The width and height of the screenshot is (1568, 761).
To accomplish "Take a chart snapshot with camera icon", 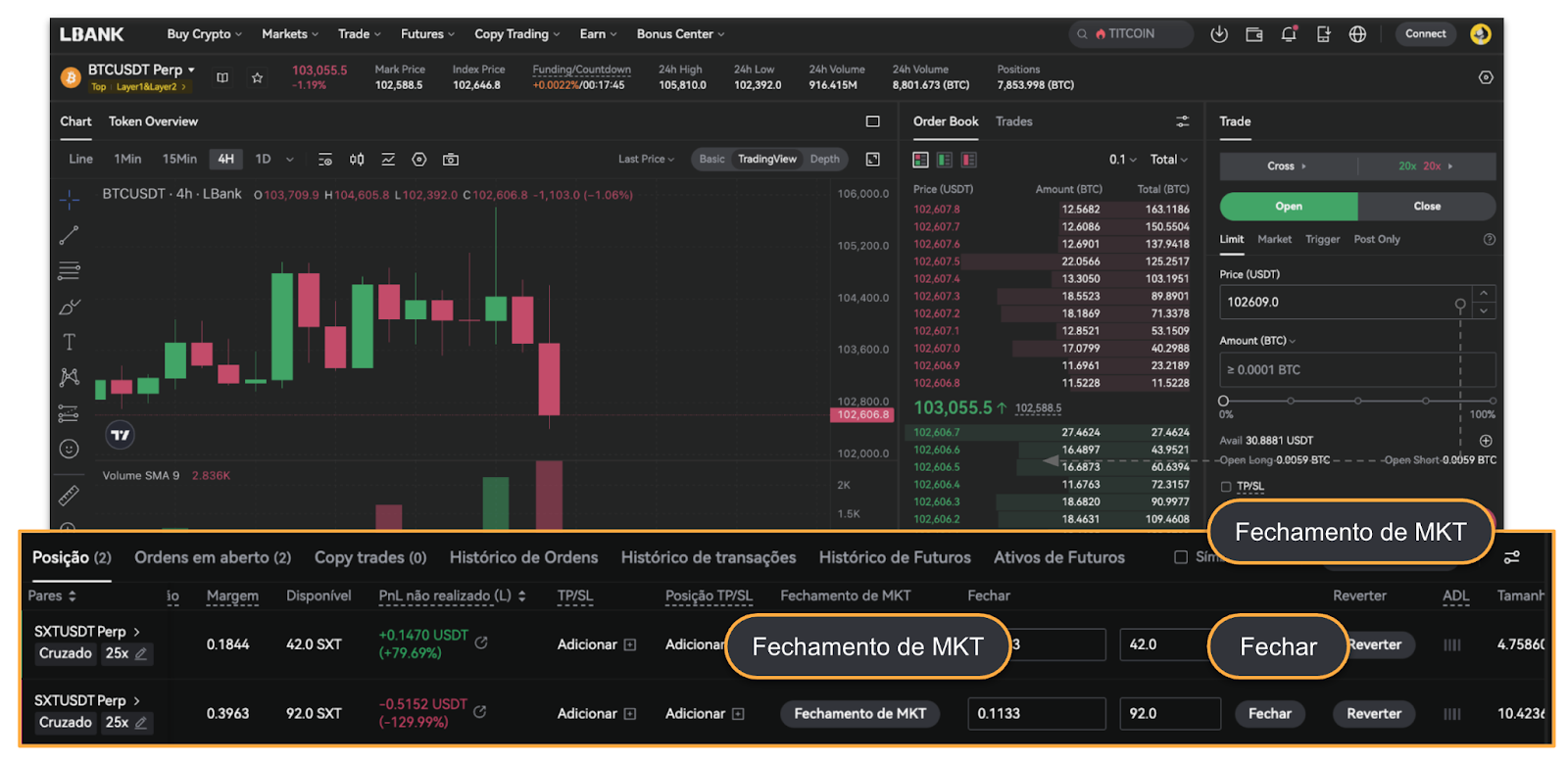I will (451, 159).
